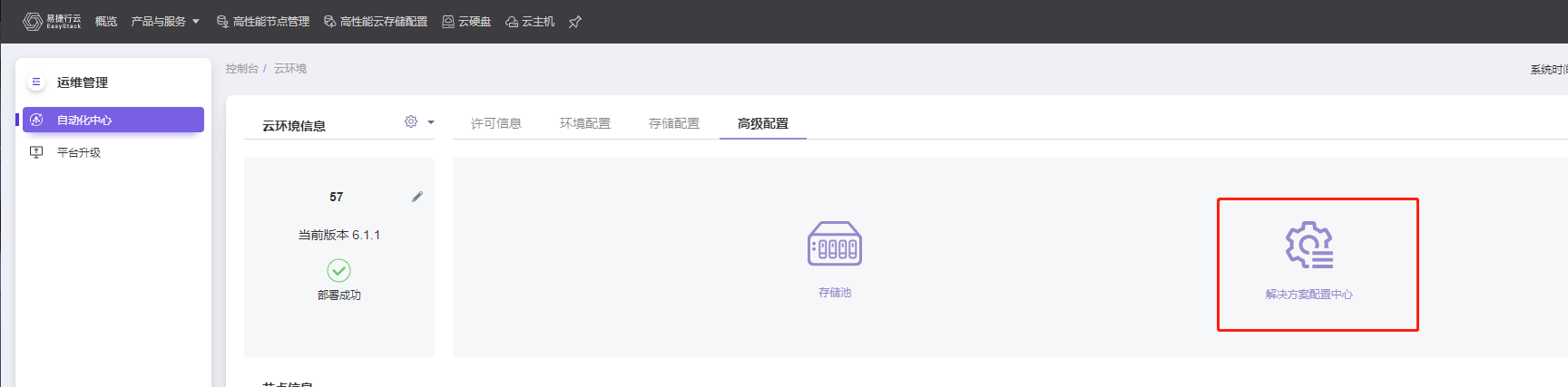Go to 云主机 from top navigation
This screenshot has width=1568, height=387.
point(530,22)
